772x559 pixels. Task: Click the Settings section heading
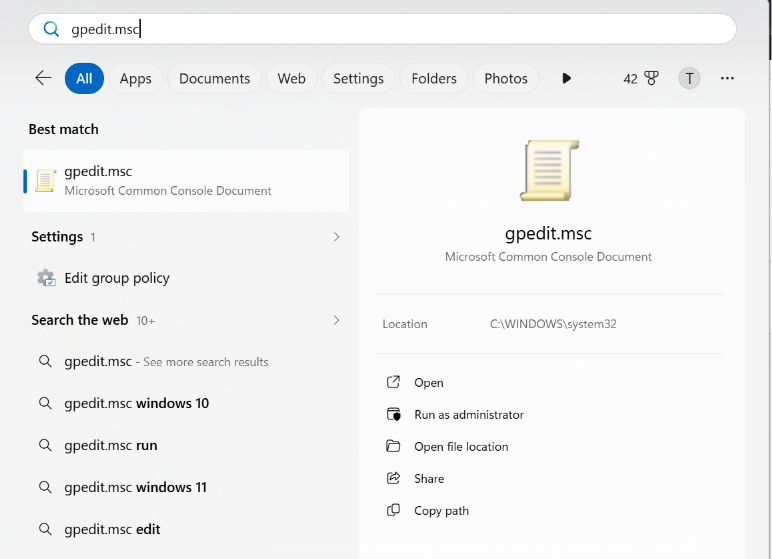[x=57, y=237]
